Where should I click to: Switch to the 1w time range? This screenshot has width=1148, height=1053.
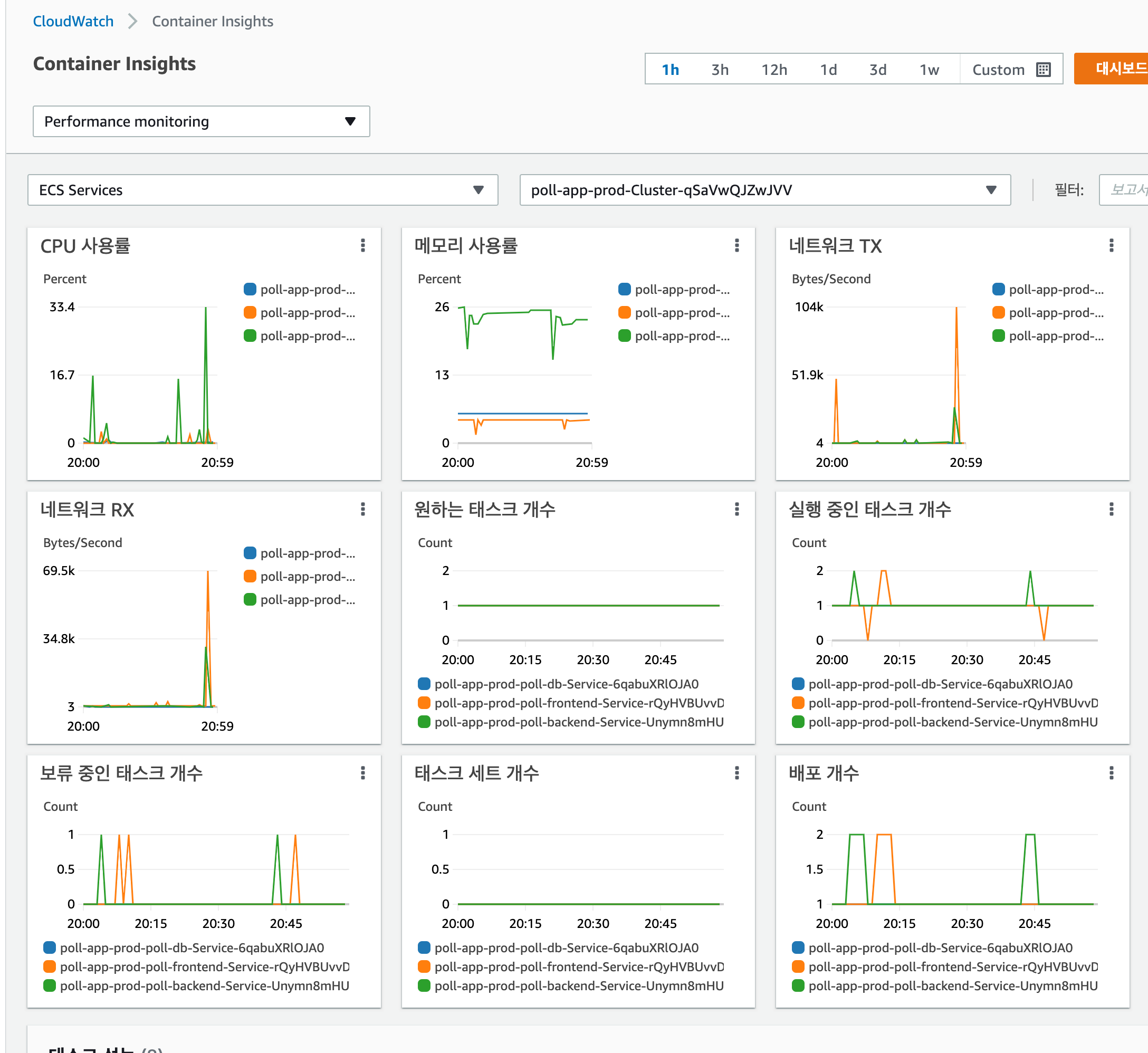click(929, 70)
